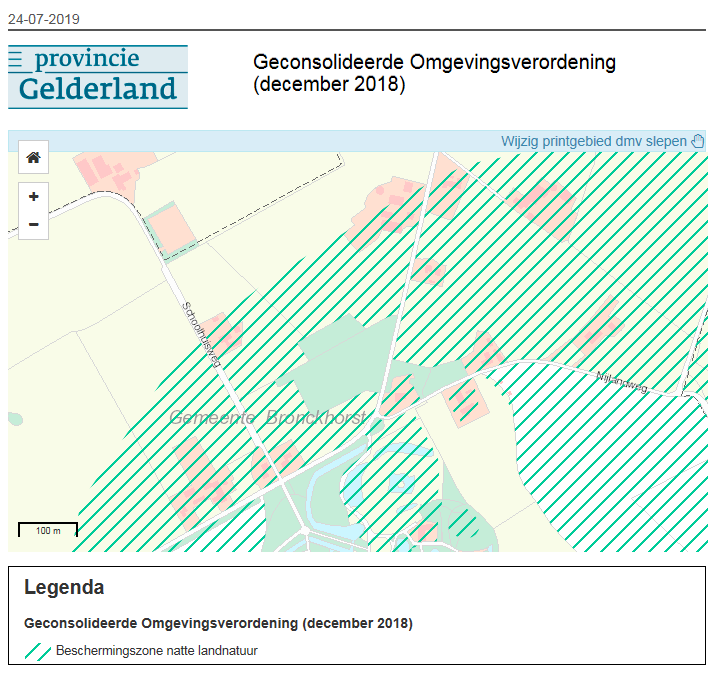Zoom out with the minus button
This screenshot has height=687, width=713.
point(33,225)
